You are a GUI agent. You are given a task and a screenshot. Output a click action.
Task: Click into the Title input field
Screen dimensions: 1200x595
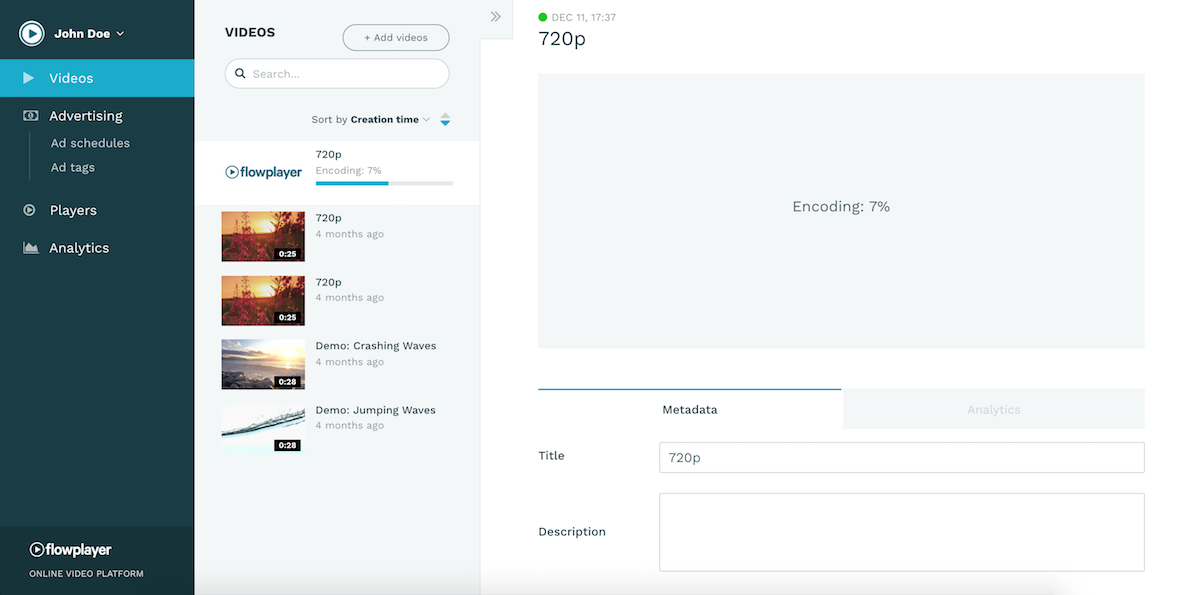click(x=902, y=458)
